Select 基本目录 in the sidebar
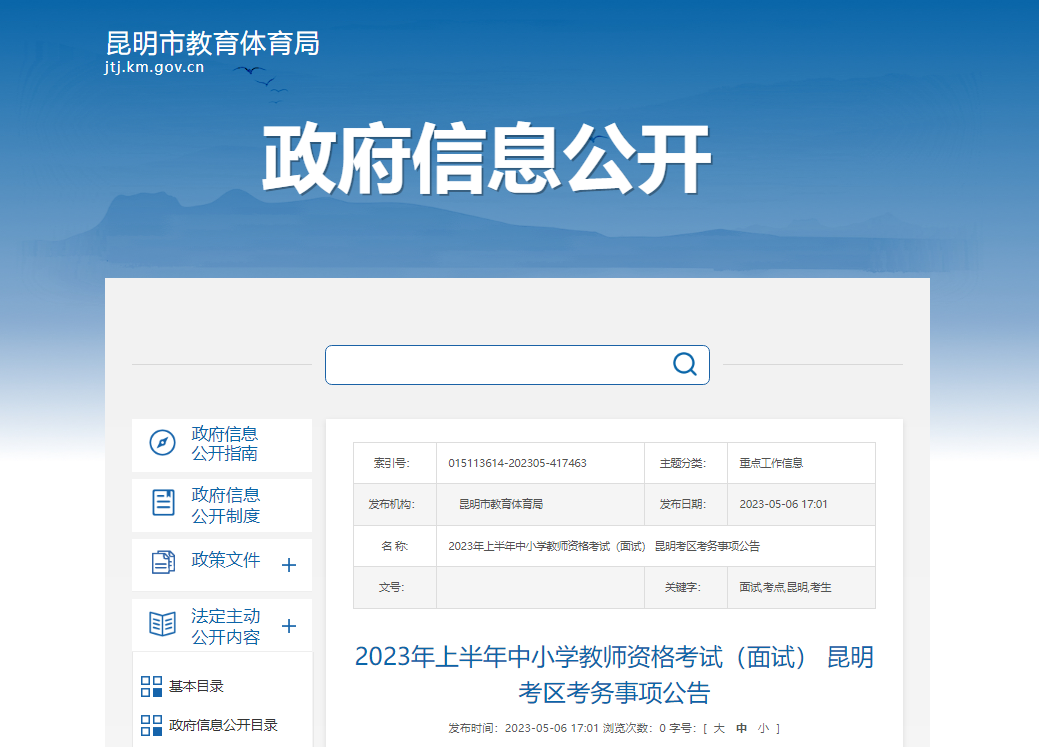 tap(196, 686)
